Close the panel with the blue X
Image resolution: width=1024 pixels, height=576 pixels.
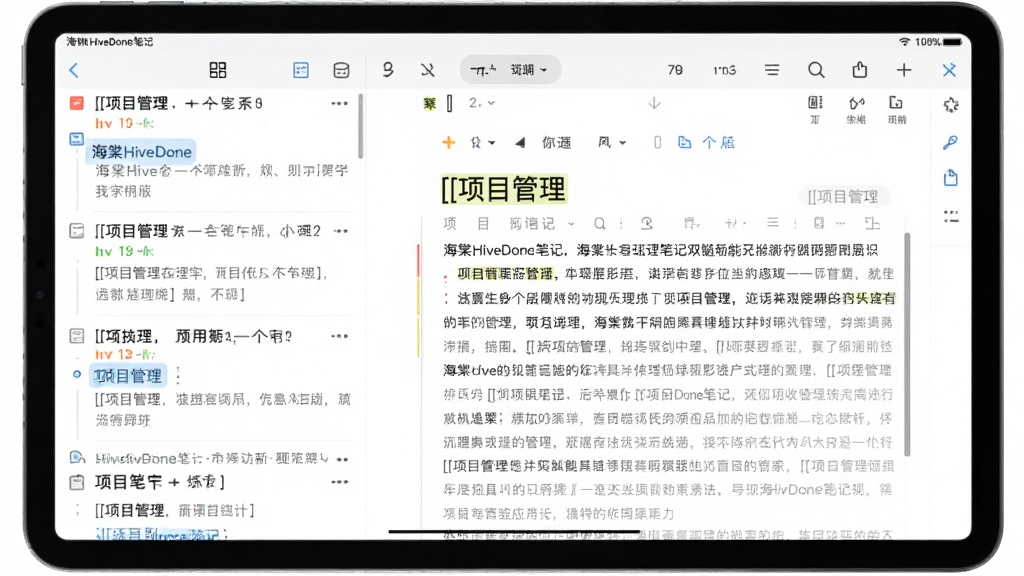pyautogui.click(x=949, y=70)
